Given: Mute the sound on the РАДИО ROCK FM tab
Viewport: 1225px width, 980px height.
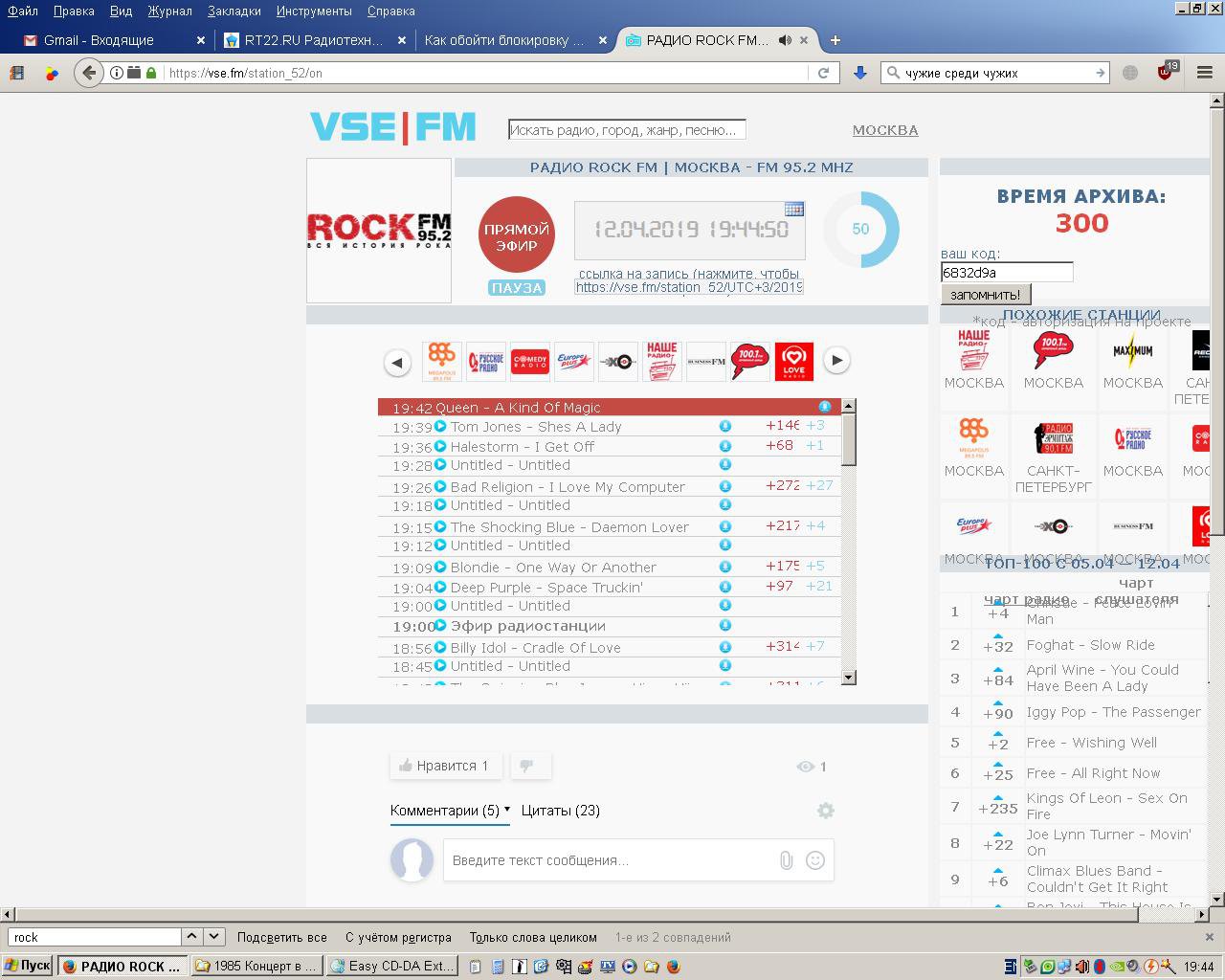Looking at the screenshot, I should [x=785, y=40].
